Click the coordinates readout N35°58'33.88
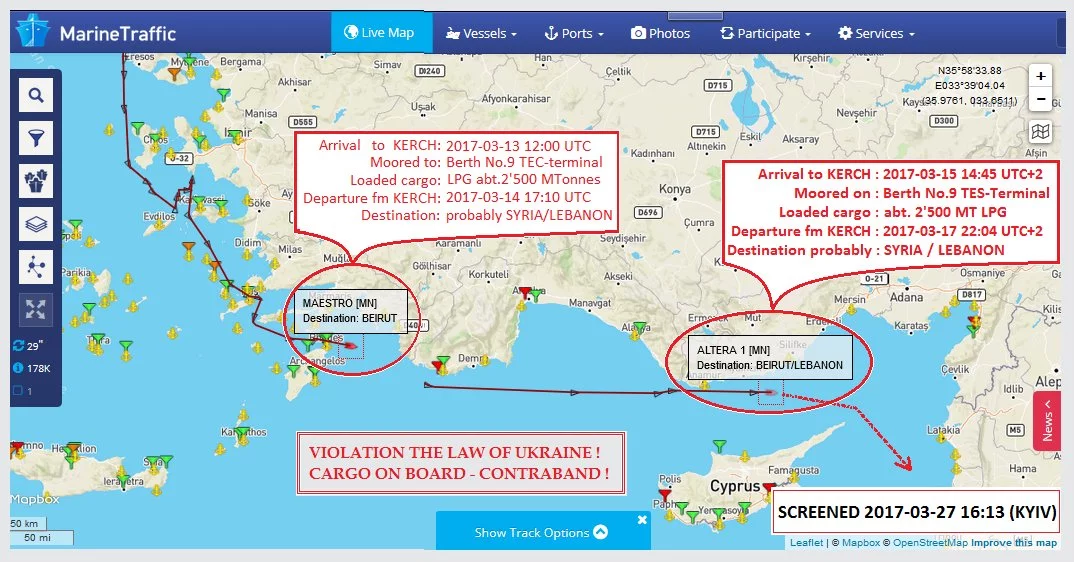The width and height of the screenshot is (1074, 562). [970, 71]
